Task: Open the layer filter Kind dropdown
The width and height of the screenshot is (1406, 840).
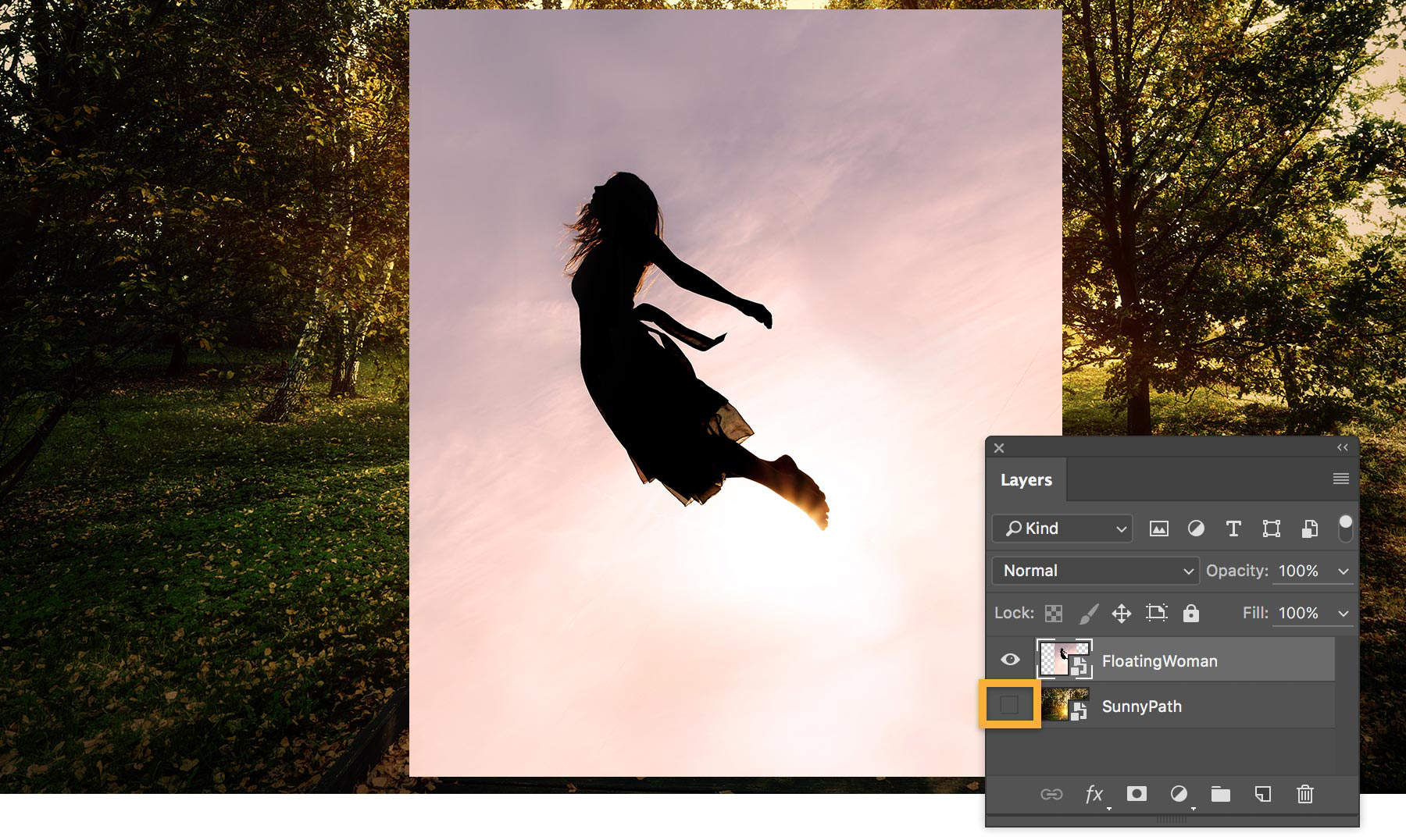Action: point(1061,529)
